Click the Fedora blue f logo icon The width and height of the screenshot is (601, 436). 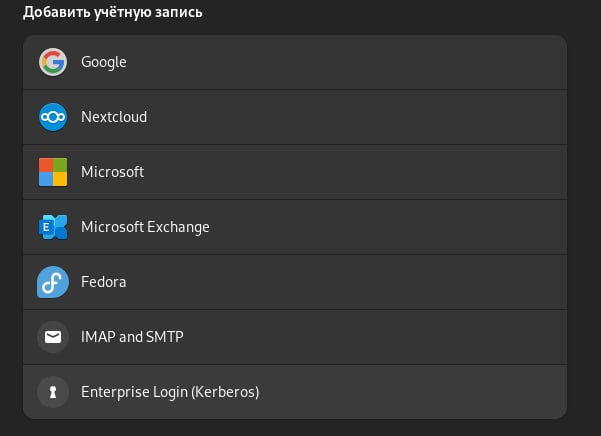click(x=52, y=282)
